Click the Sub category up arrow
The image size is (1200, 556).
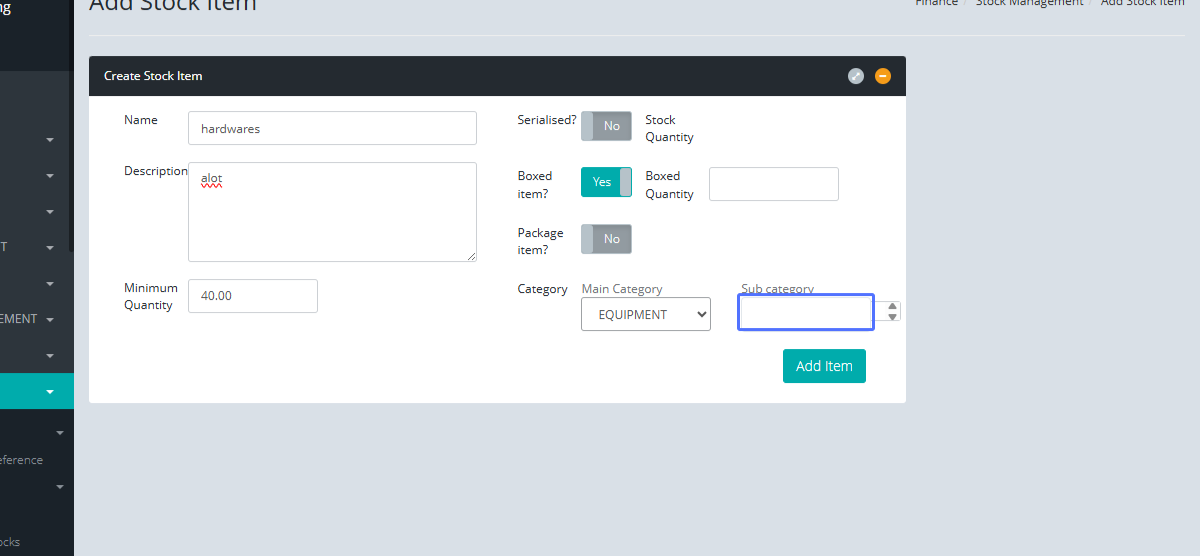point(893,307)
